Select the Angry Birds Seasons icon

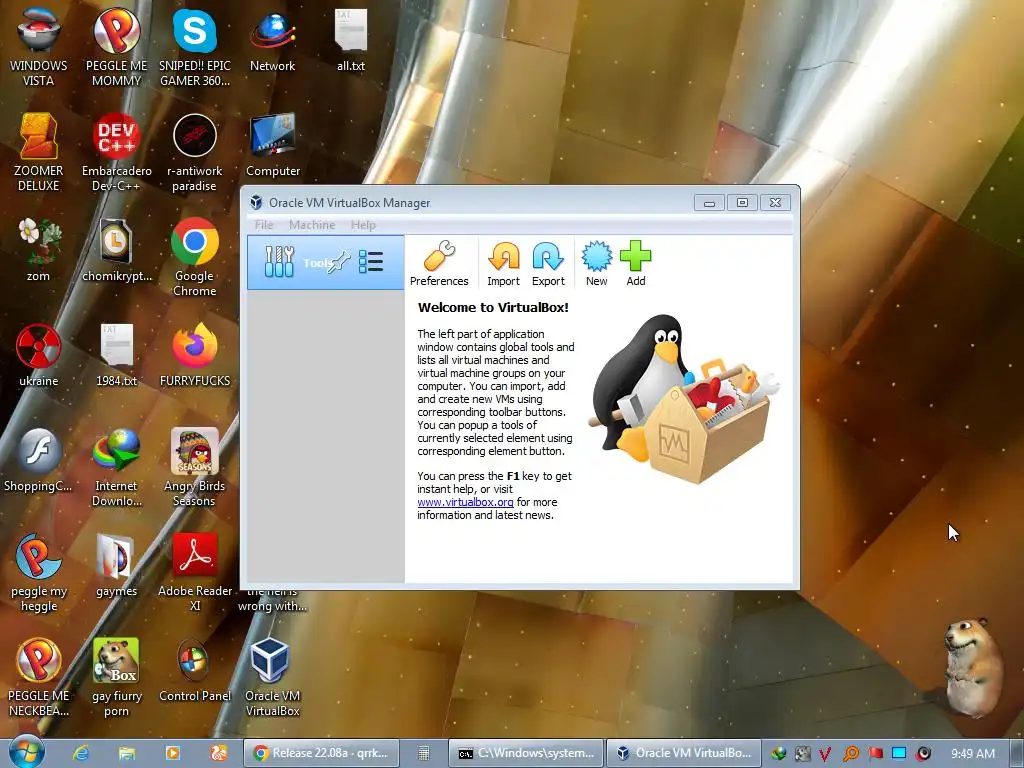[x=195, y=467]
